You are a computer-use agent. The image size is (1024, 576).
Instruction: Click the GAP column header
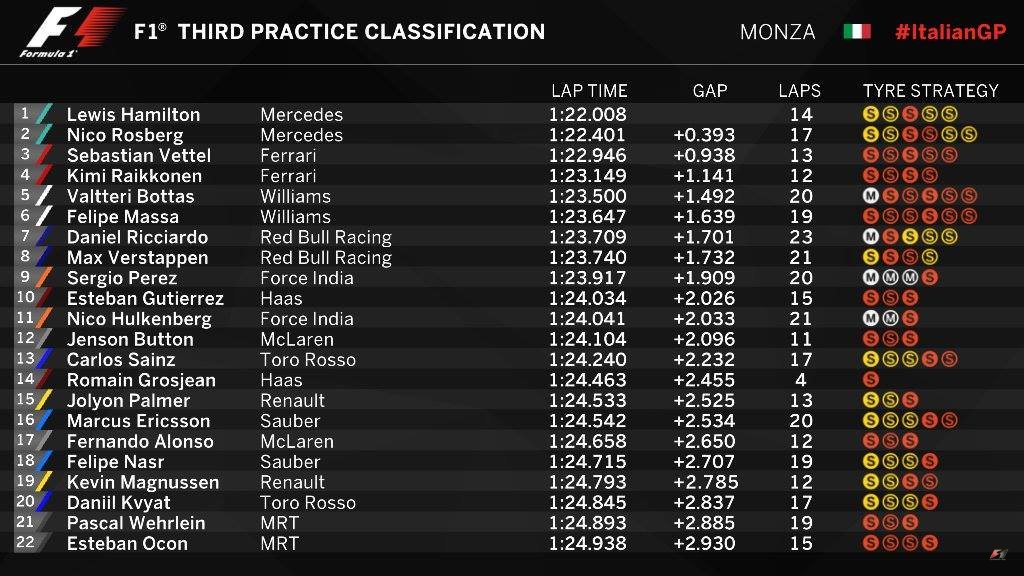(710, 91)
